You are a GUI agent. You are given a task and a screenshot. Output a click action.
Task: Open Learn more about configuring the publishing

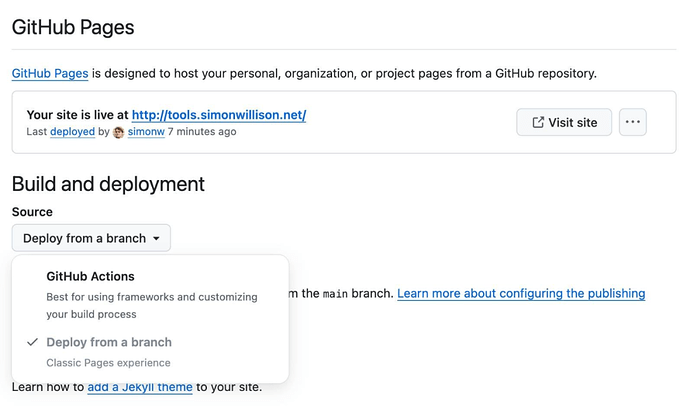pyautogui.click(x=520, y=294)
